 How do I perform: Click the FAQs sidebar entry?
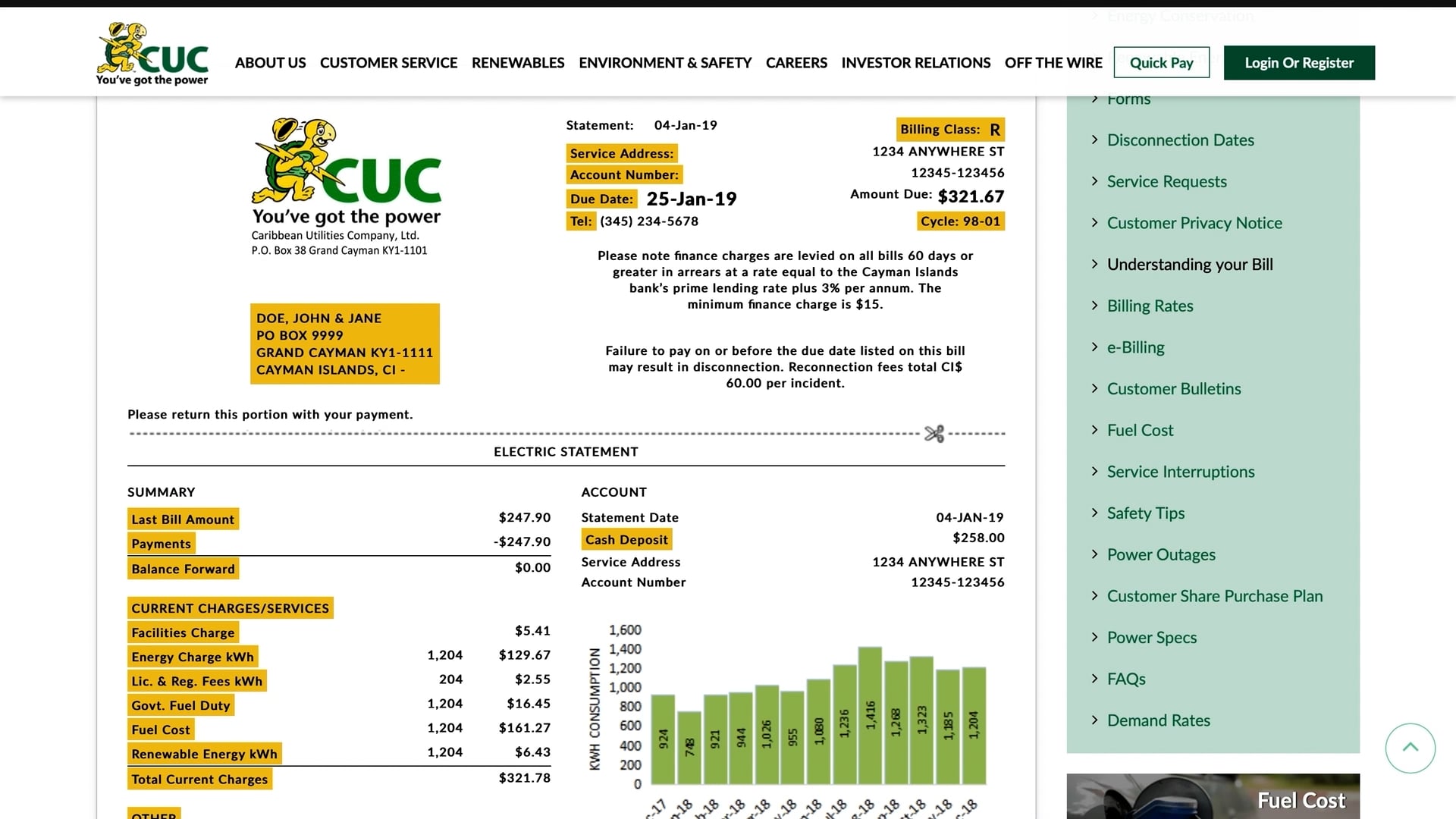click(1126, 679)
